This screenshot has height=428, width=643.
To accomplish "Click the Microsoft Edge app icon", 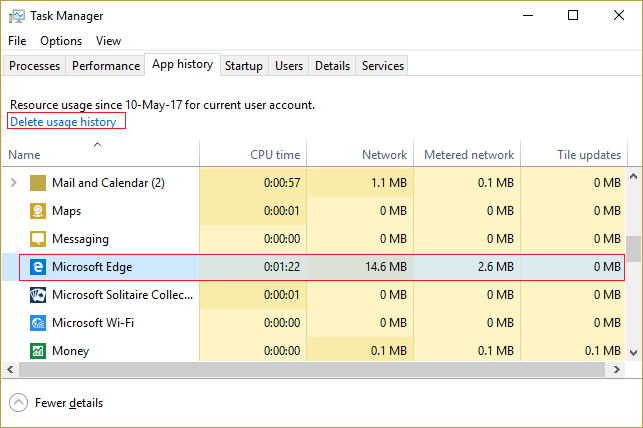I will 38,267.
